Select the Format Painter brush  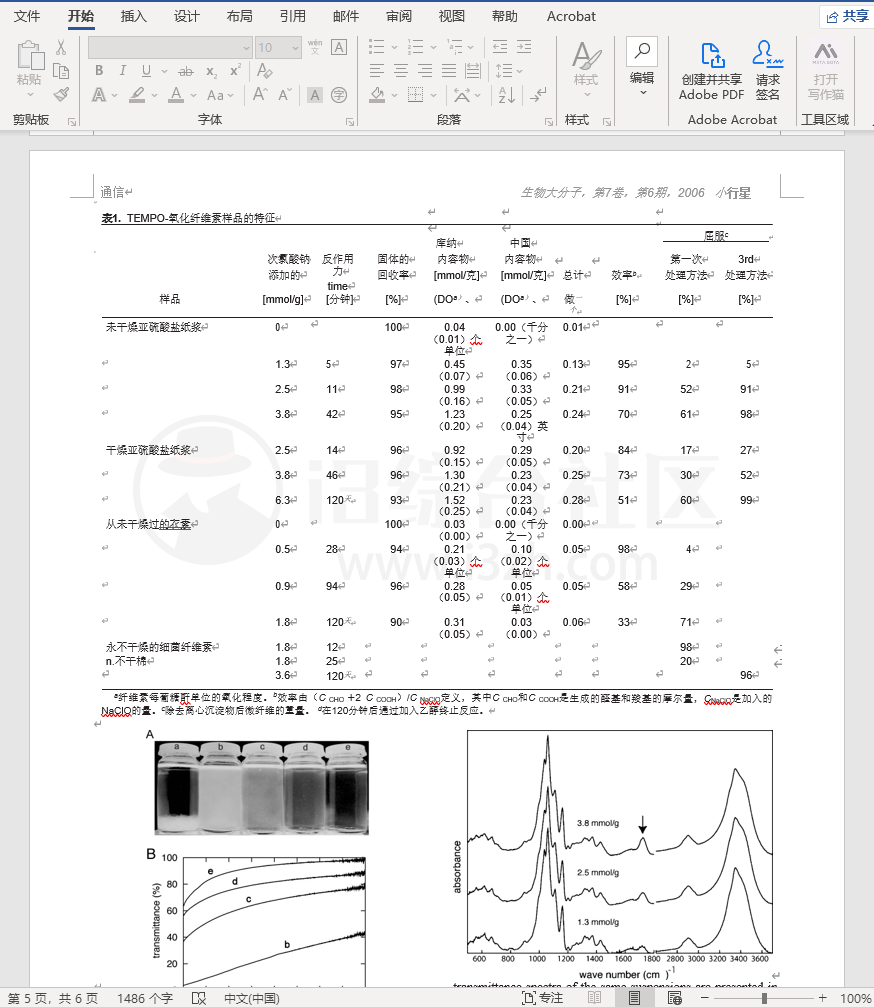(61, 95)
